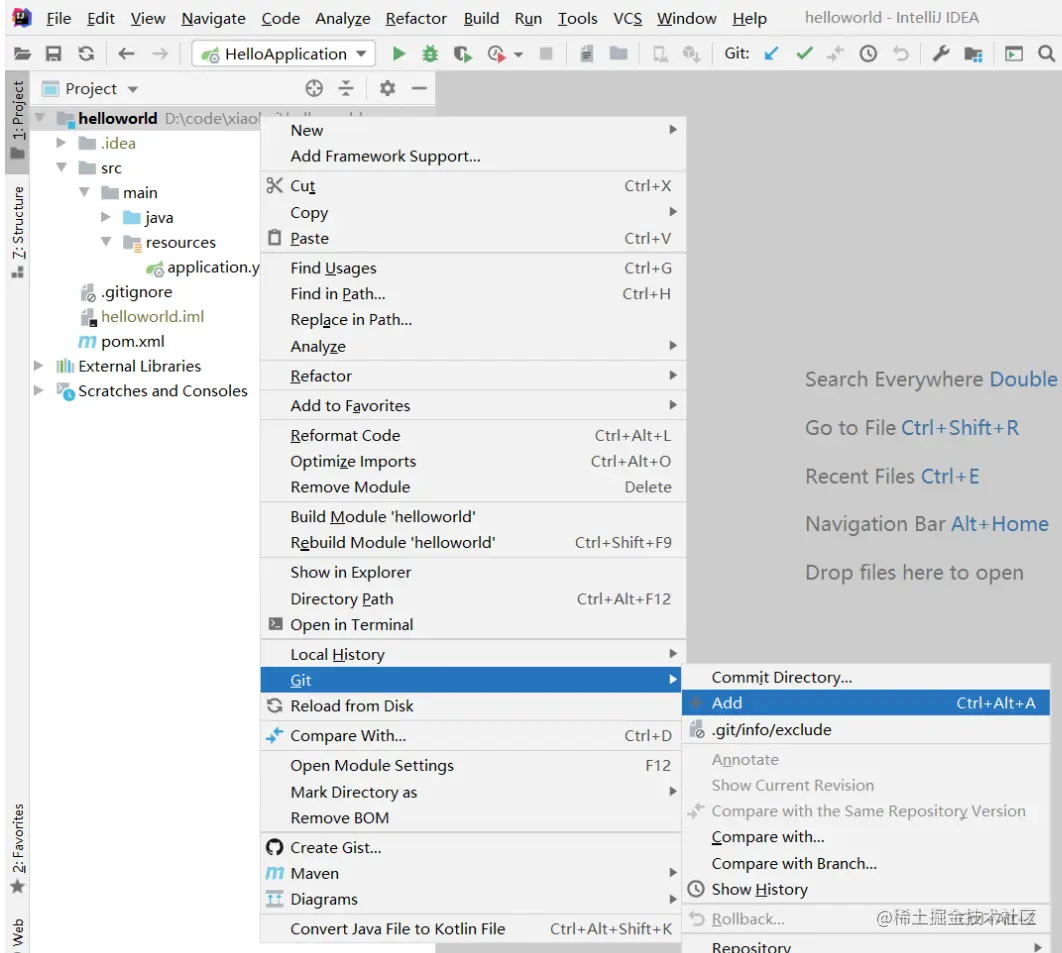Collapse the src folder arrow
Viewport: 1062px width, 953px height.
(x=61, y=167)
